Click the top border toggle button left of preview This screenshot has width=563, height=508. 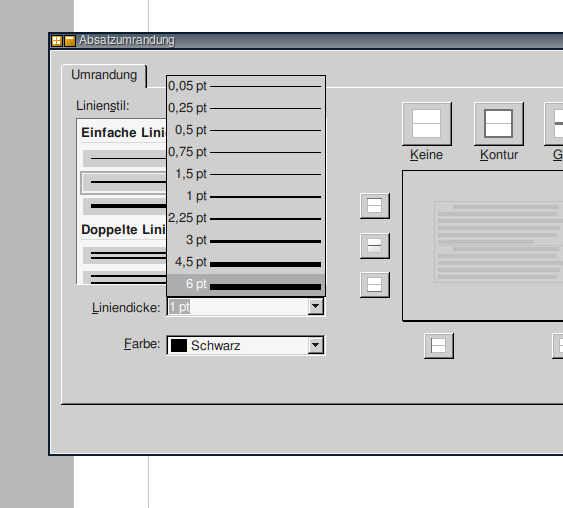tap(374, 206)
